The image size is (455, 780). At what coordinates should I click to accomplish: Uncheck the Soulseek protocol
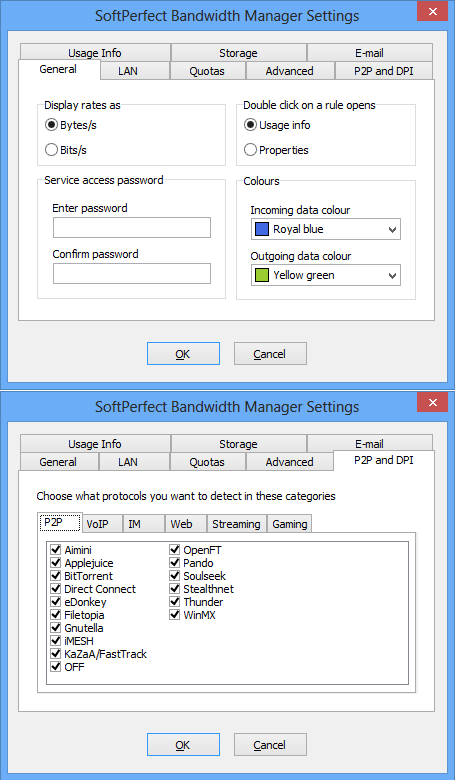[x=175, y=576]
